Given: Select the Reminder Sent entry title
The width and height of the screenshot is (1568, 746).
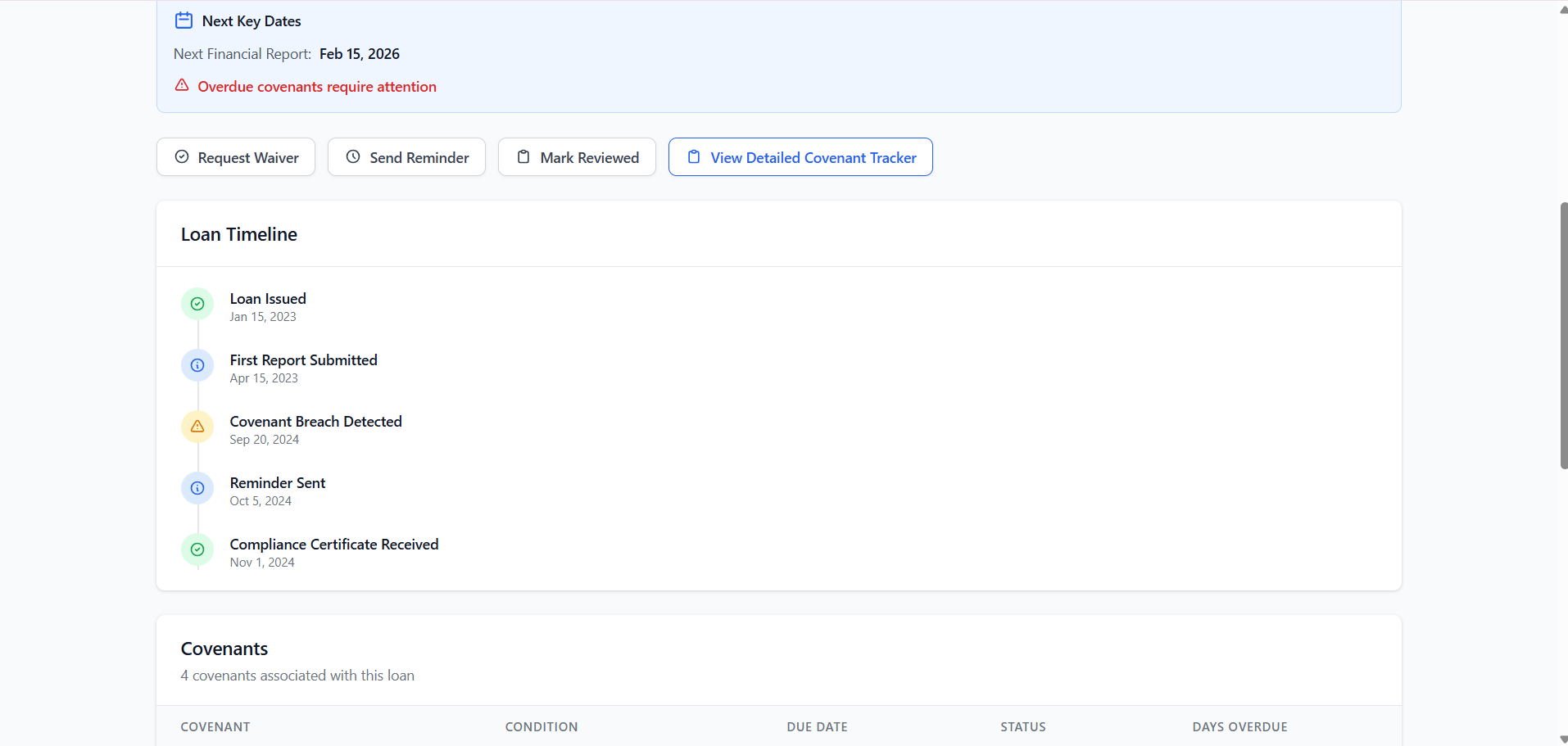Looking at the screenshot, I should tap(278, 483).
